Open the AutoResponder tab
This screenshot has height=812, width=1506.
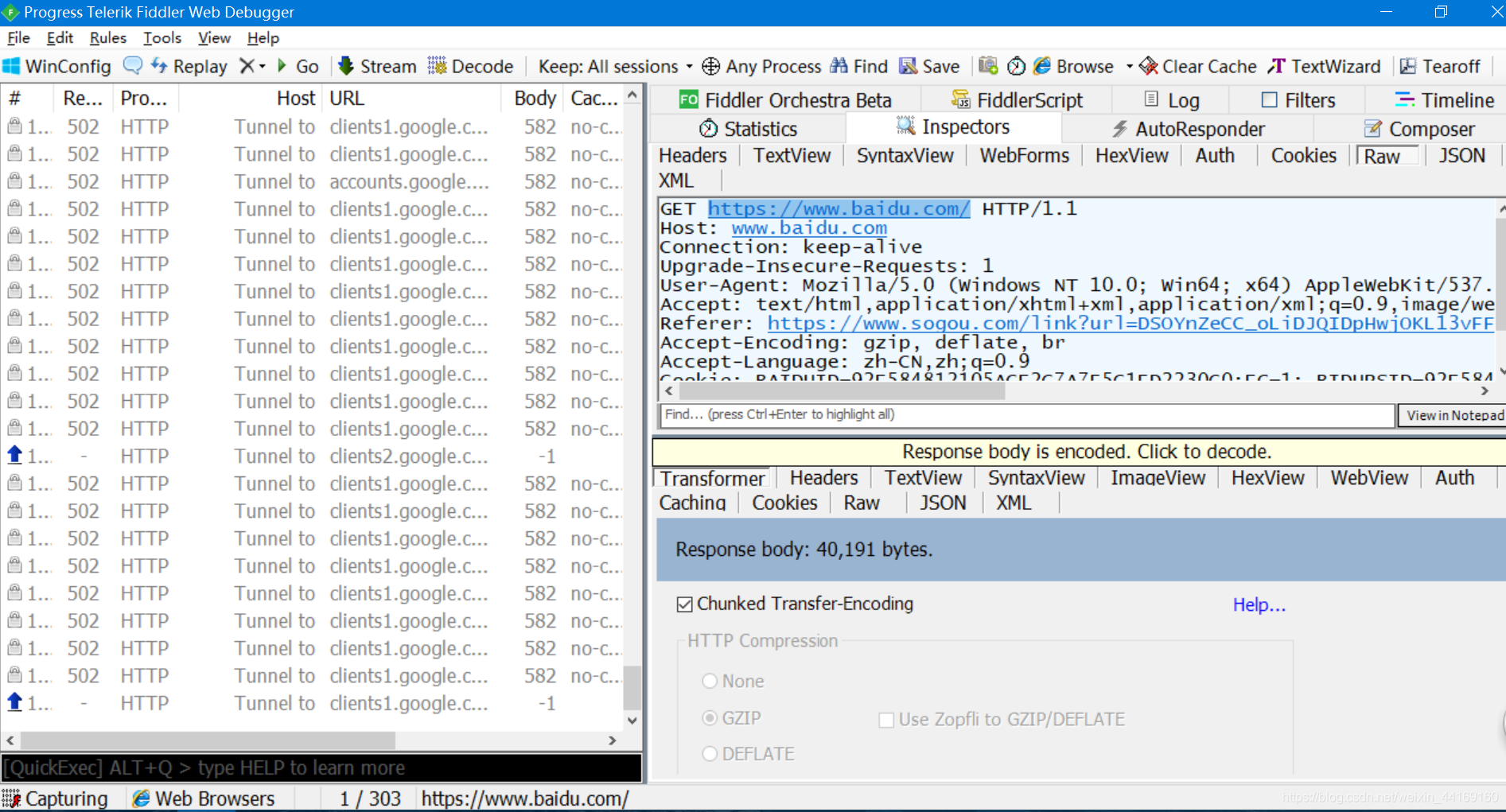click(1188, 129)
